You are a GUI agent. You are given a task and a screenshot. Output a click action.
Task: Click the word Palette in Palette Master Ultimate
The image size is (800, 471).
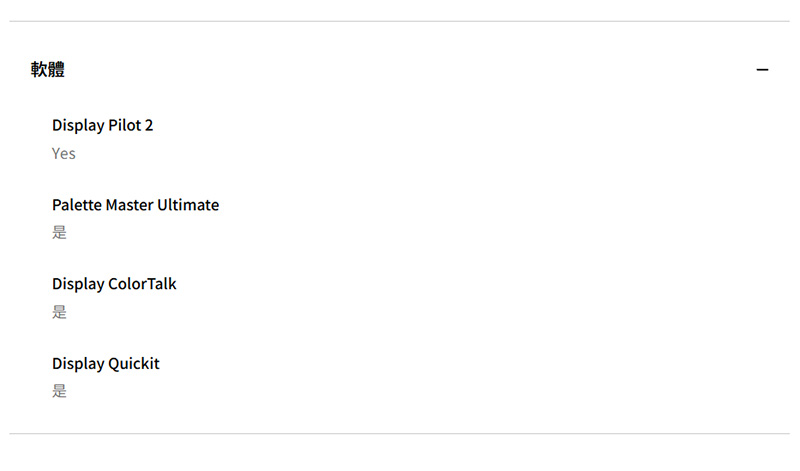pos(77,205)
